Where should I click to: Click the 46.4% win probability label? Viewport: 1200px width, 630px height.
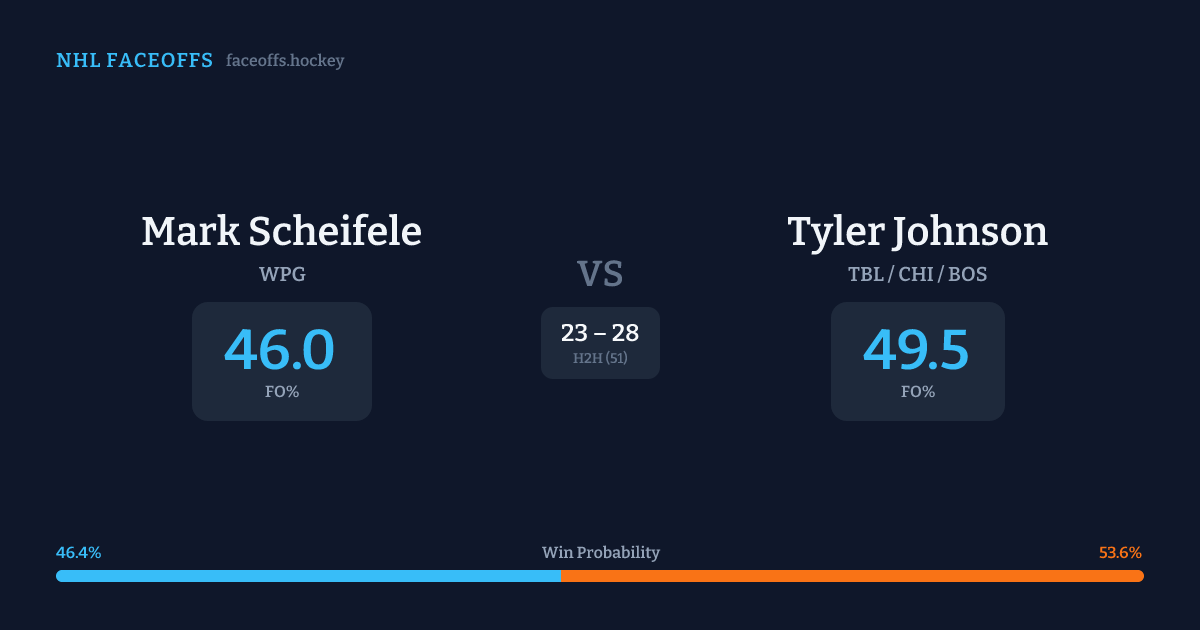click(78, 553)
